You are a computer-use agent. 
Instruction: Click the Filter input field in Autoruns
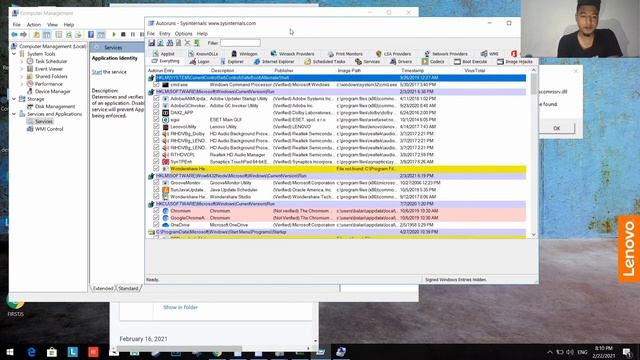[240, 43]
